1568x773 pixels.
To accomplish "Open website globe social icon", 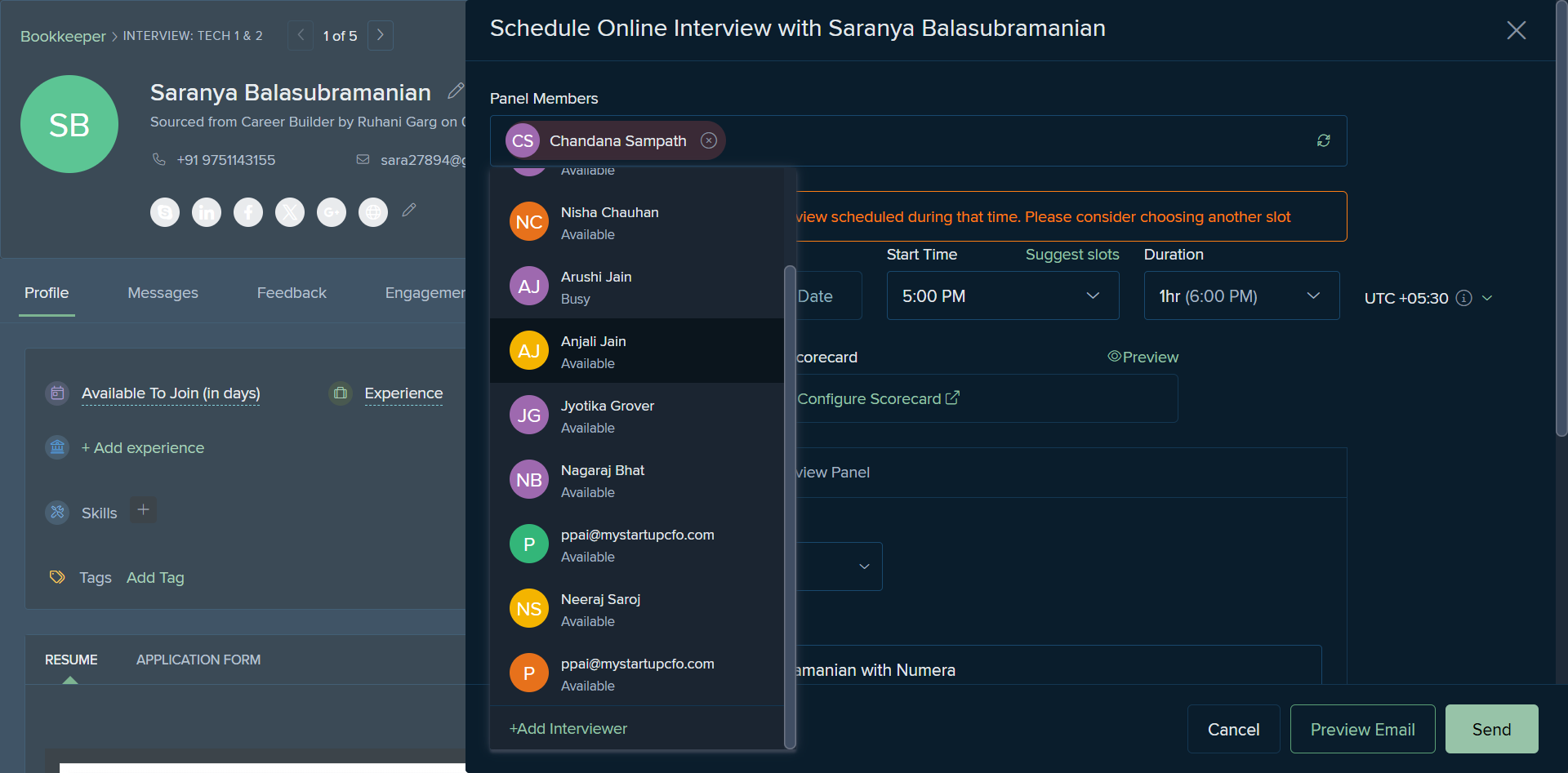I will 373,212.
